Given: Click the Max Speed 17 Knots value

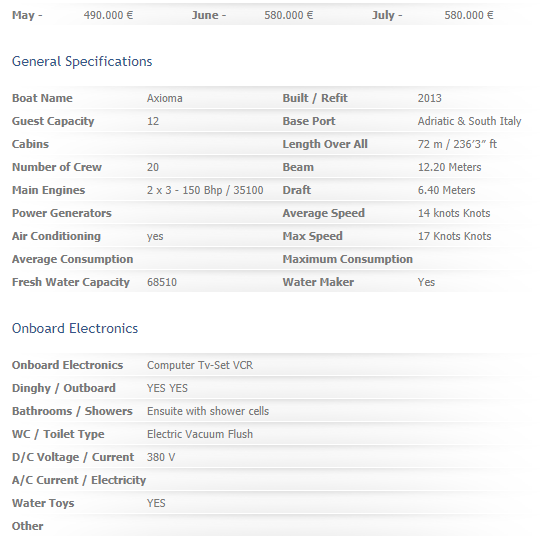Looking at the screenshot, I should pyautogui.click(x=454, y=236).
